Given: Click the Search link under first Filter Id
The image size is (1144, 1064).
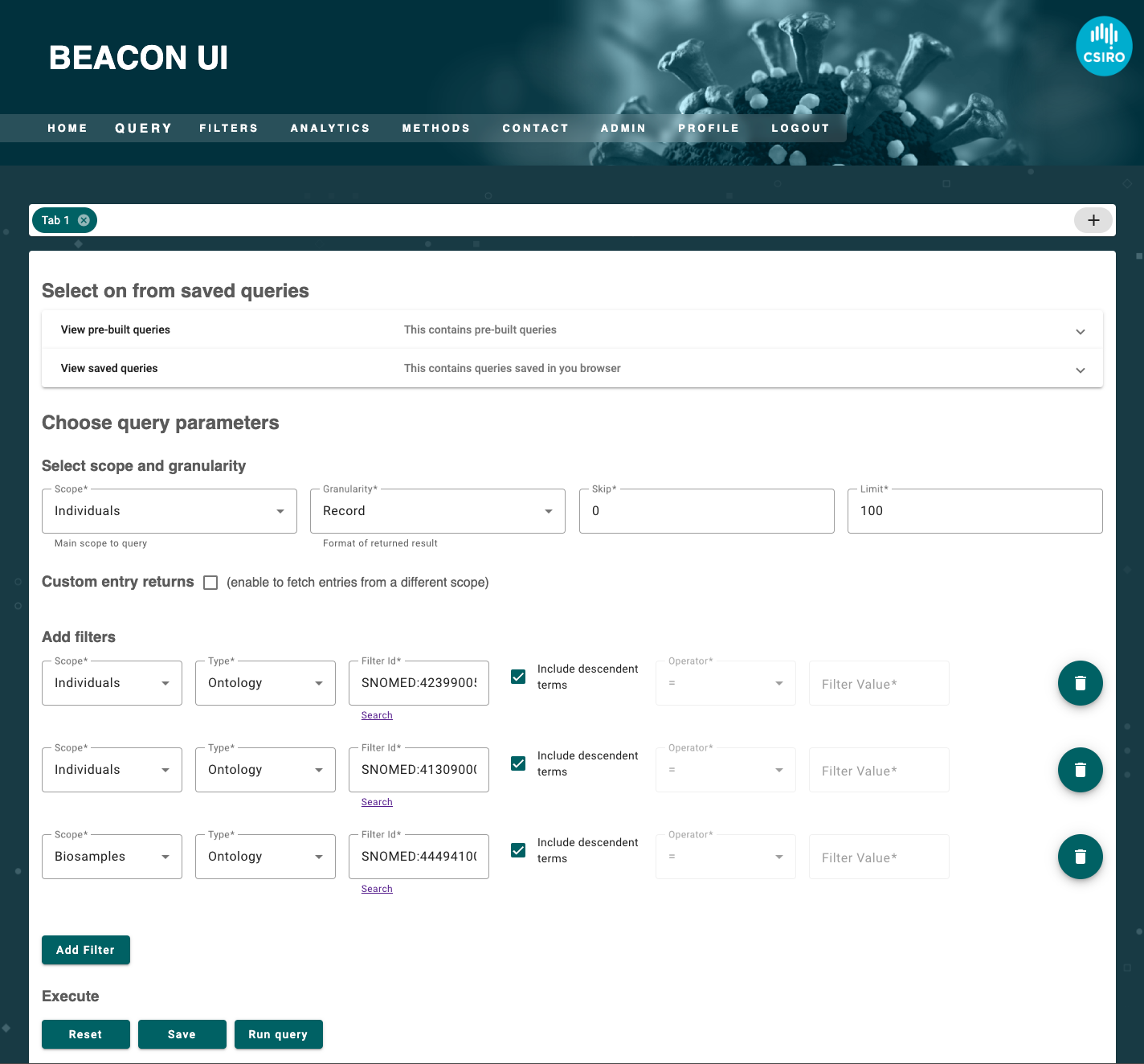Looking at the screenshot, I should [377, 715].
